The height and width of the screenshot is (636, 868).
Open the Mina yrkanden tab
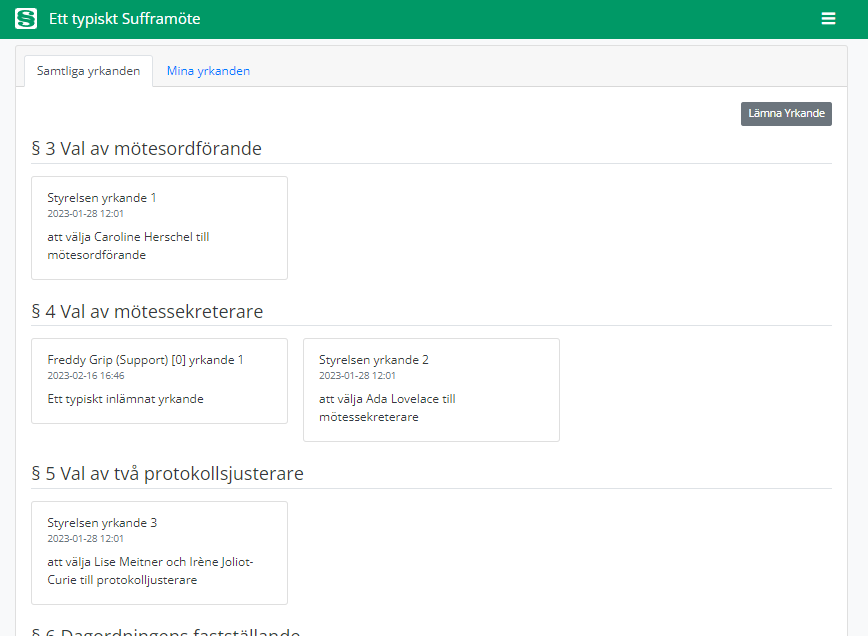tap(208, 71)
